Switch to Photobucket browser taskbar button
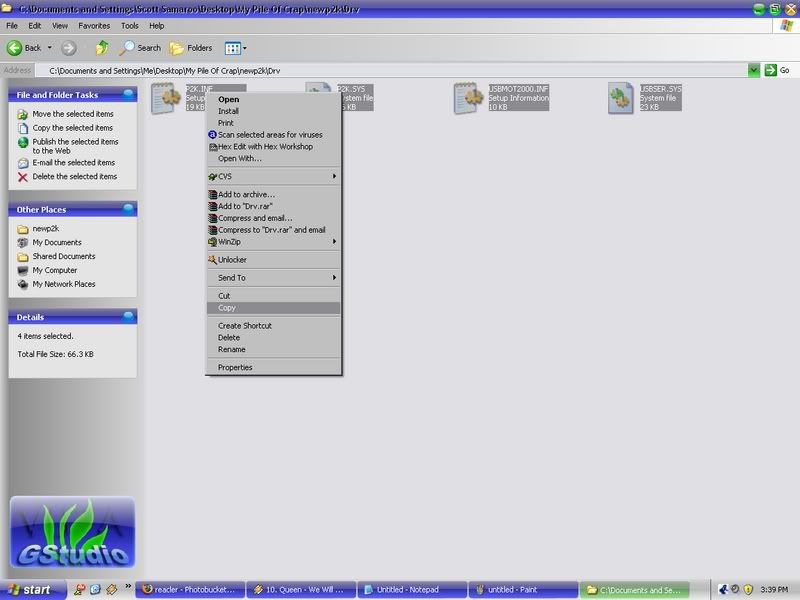The image size is (800, 600). coord(190,590)
